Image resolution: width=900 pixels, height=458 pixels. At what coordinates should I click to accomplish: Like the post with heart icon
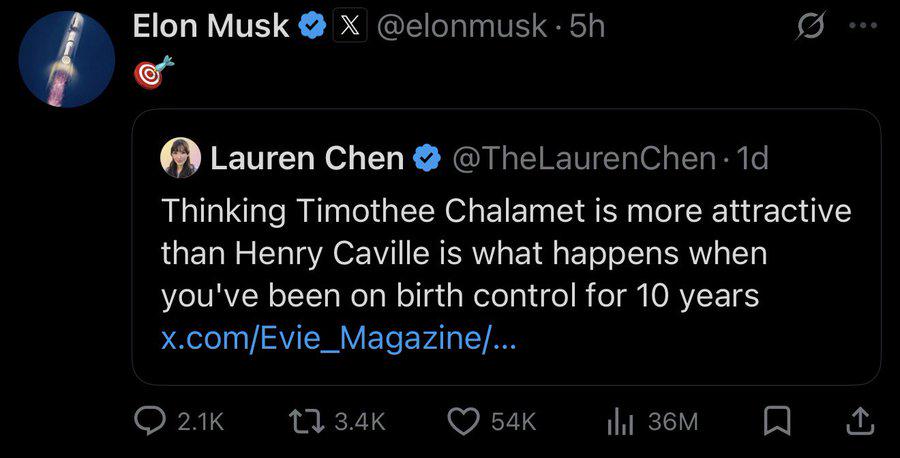[464, 422]
